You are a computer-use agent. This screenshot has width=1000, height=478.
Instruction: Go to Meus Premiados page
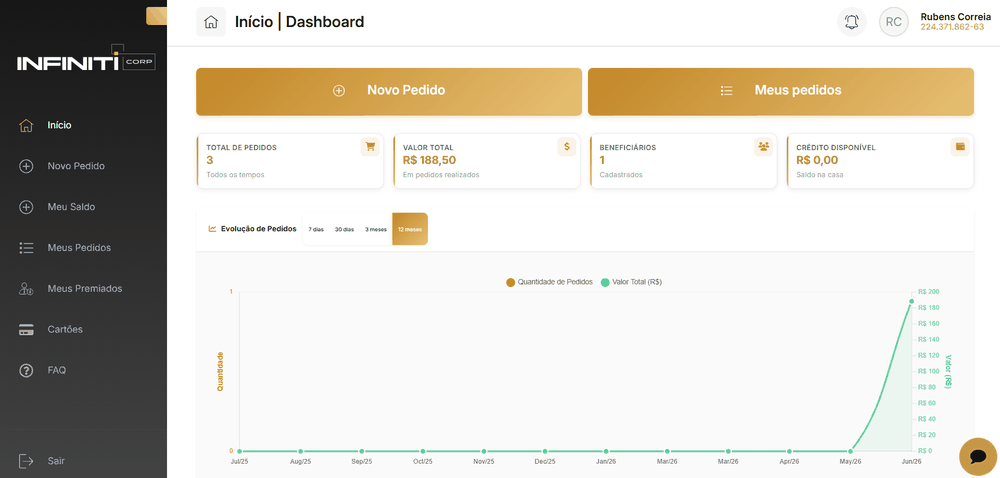85,289
